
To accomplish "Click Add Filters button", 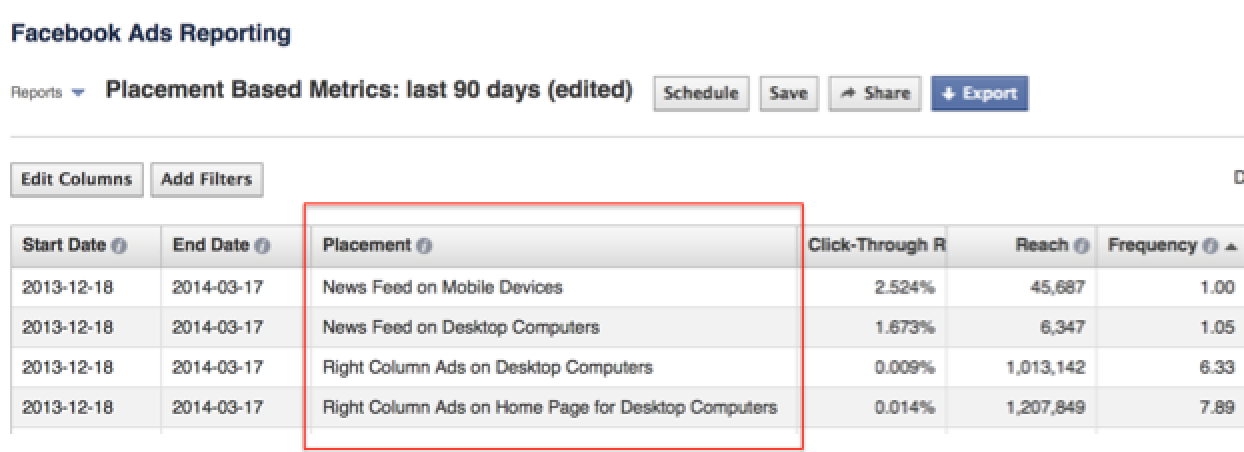I will coord(207,180).
